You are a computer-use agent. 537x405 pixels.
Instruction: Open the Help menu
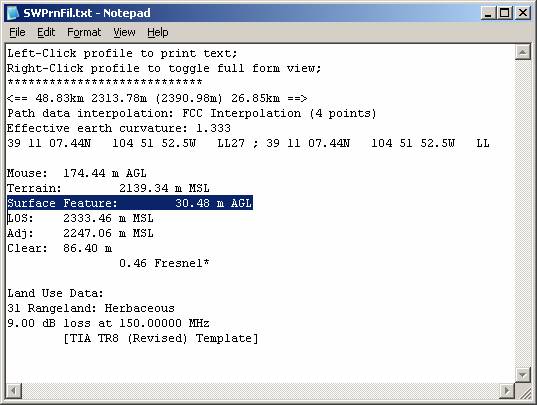[x=158, y=33]
